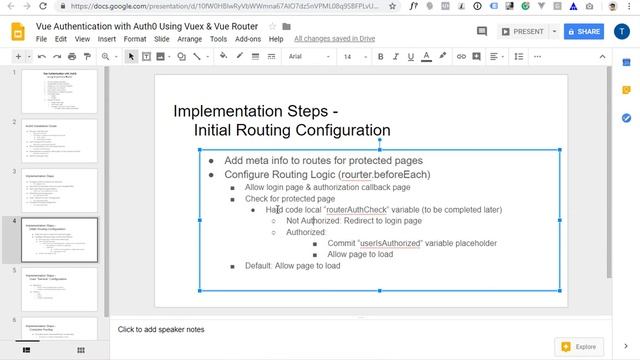This screenshot has height=360, width=640.
Task: Open Calendar in side panel
Action: coord(627,62)
